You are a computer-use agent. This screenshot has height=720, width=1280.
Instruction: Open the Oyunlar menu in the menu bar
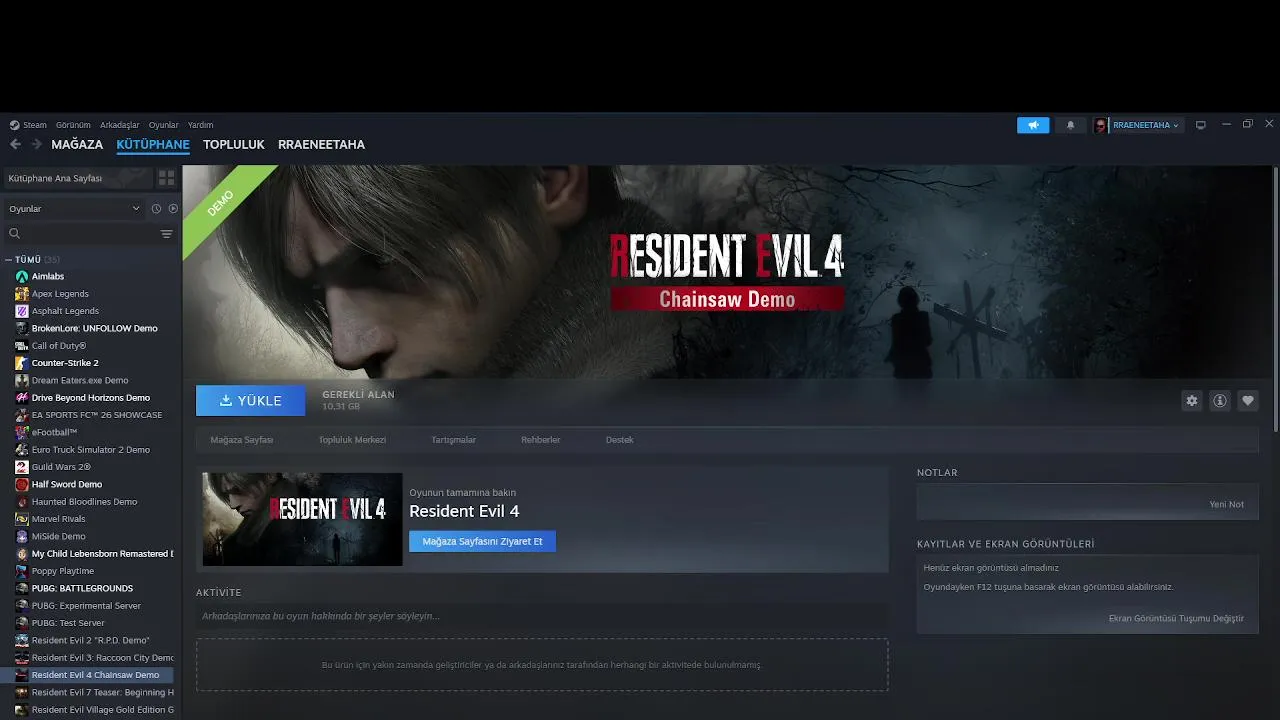coord(164,125)
